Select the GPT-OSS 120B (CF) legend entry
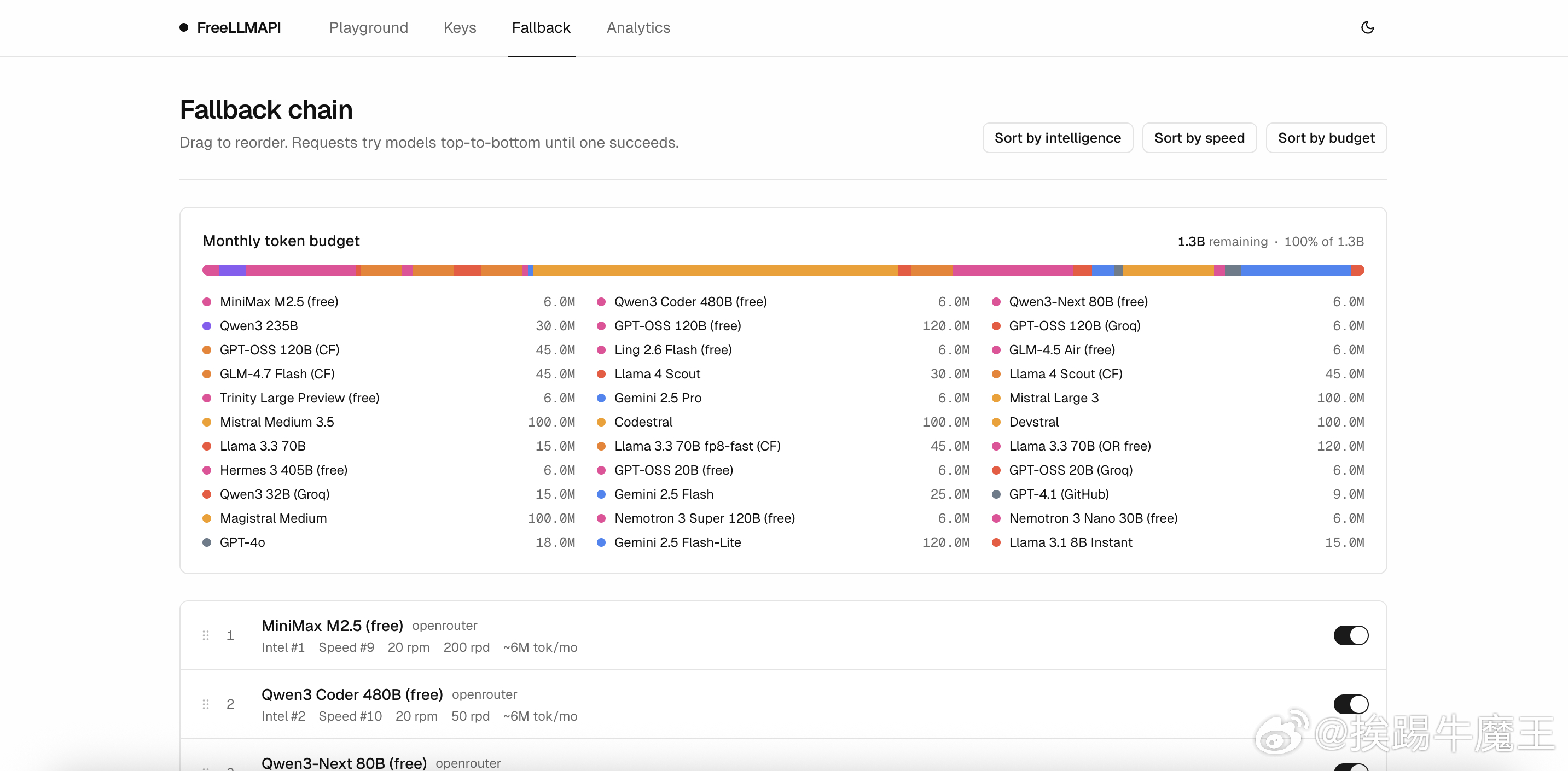 click(389, 350)
